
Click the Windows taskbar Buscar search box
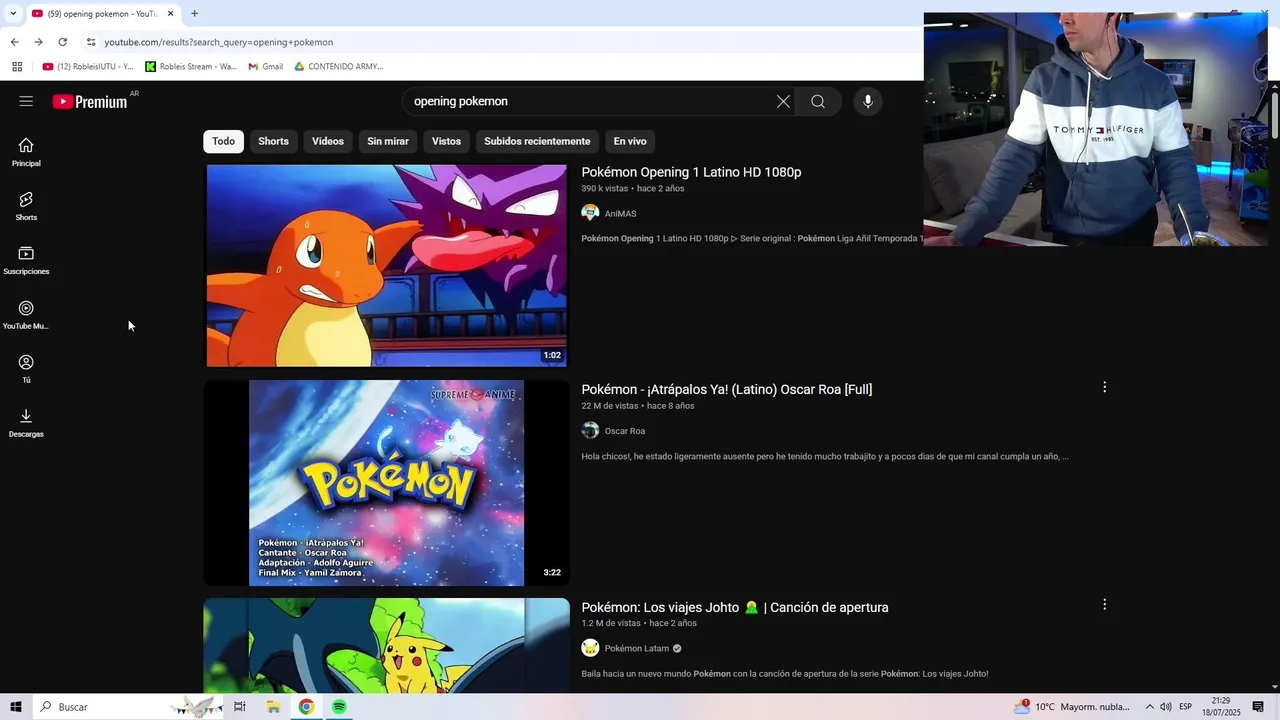(130, 707)
